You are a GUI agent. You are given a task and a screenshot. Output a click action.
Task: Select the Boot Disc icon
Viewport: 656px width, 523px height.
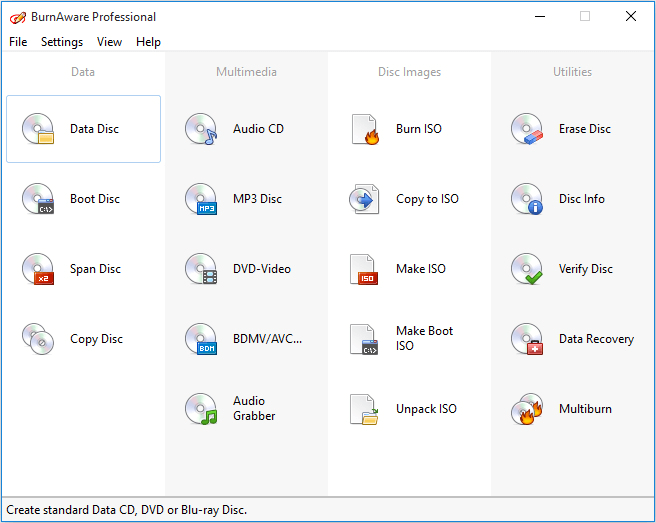38,199
